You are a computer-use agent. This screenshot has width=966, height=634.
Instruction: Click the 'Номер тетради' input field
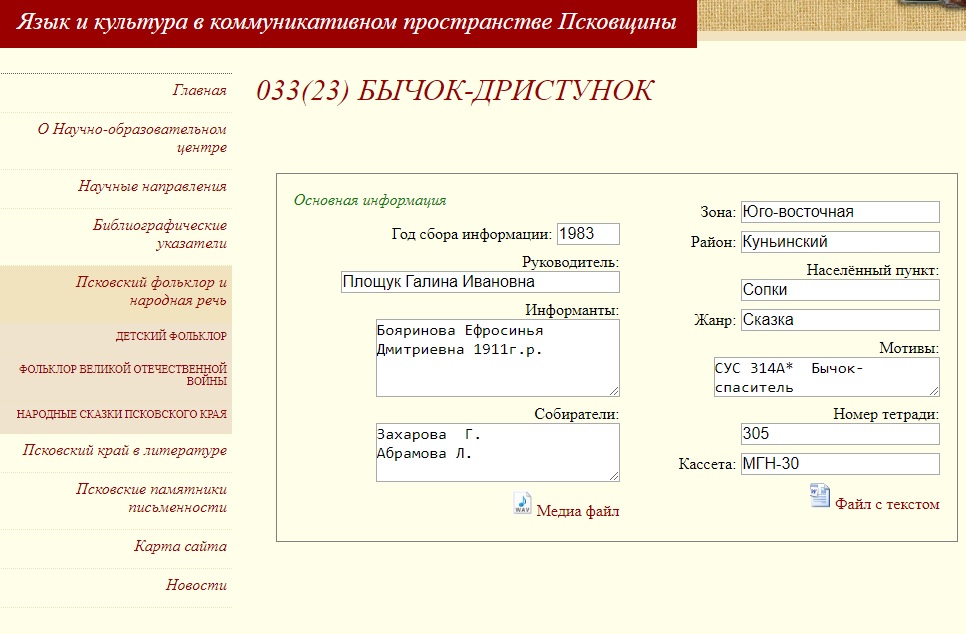point(839,434)
